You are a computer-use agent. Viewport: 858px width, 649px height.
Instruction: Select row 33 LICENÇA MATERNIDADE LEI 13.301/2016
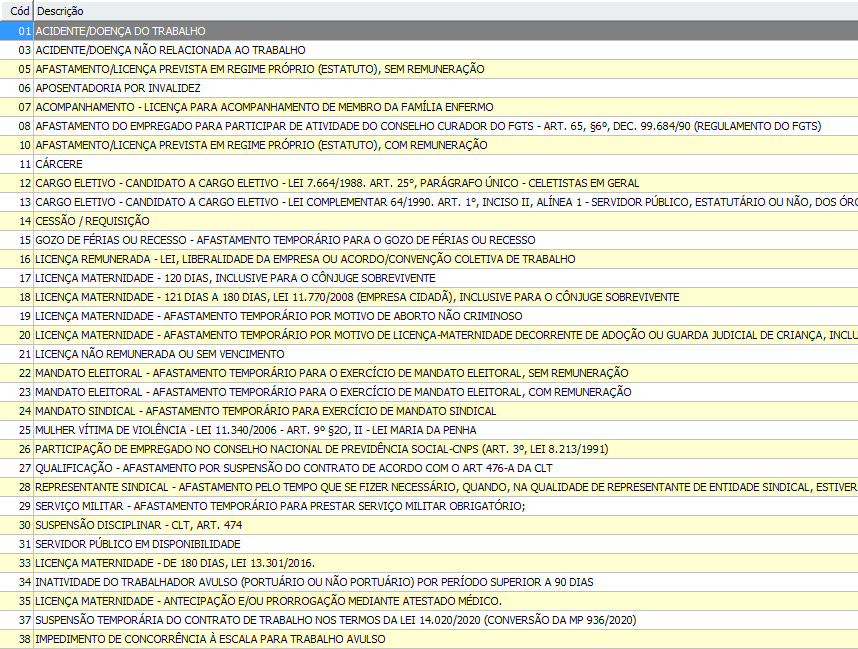429,564
